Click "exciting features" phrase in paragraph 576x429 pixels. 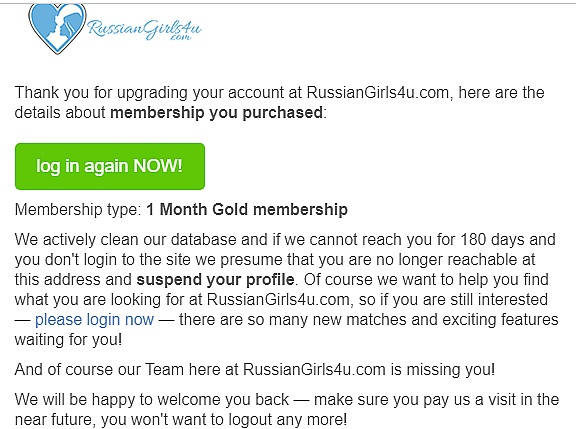coord(500,320)
